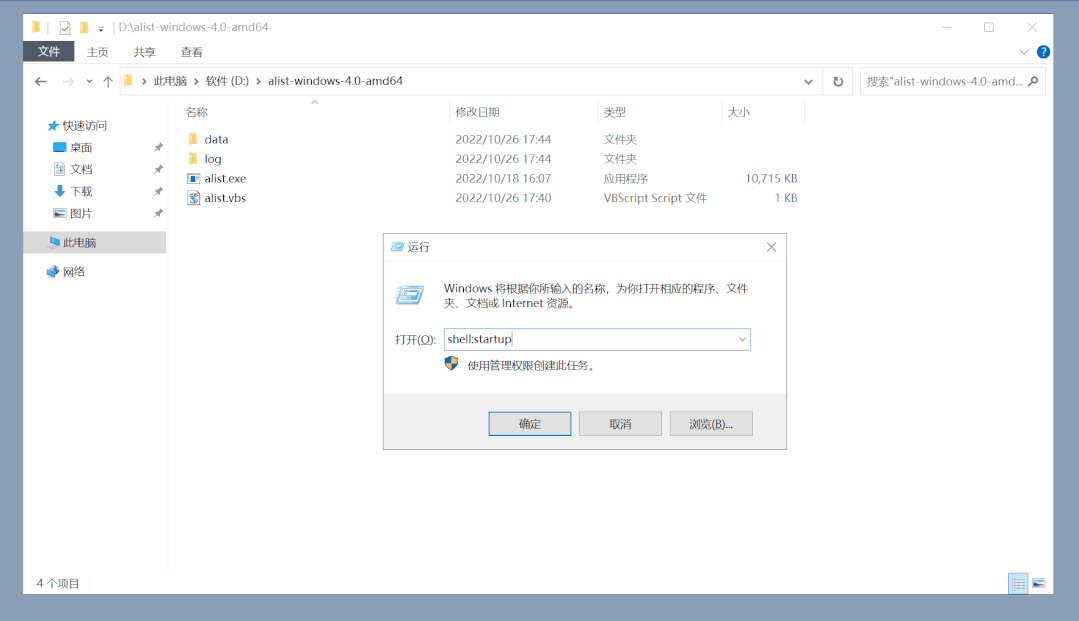Click the pin icon beside 文档
The height and width of the screenshot is (621, 1079).
(158, 169)
